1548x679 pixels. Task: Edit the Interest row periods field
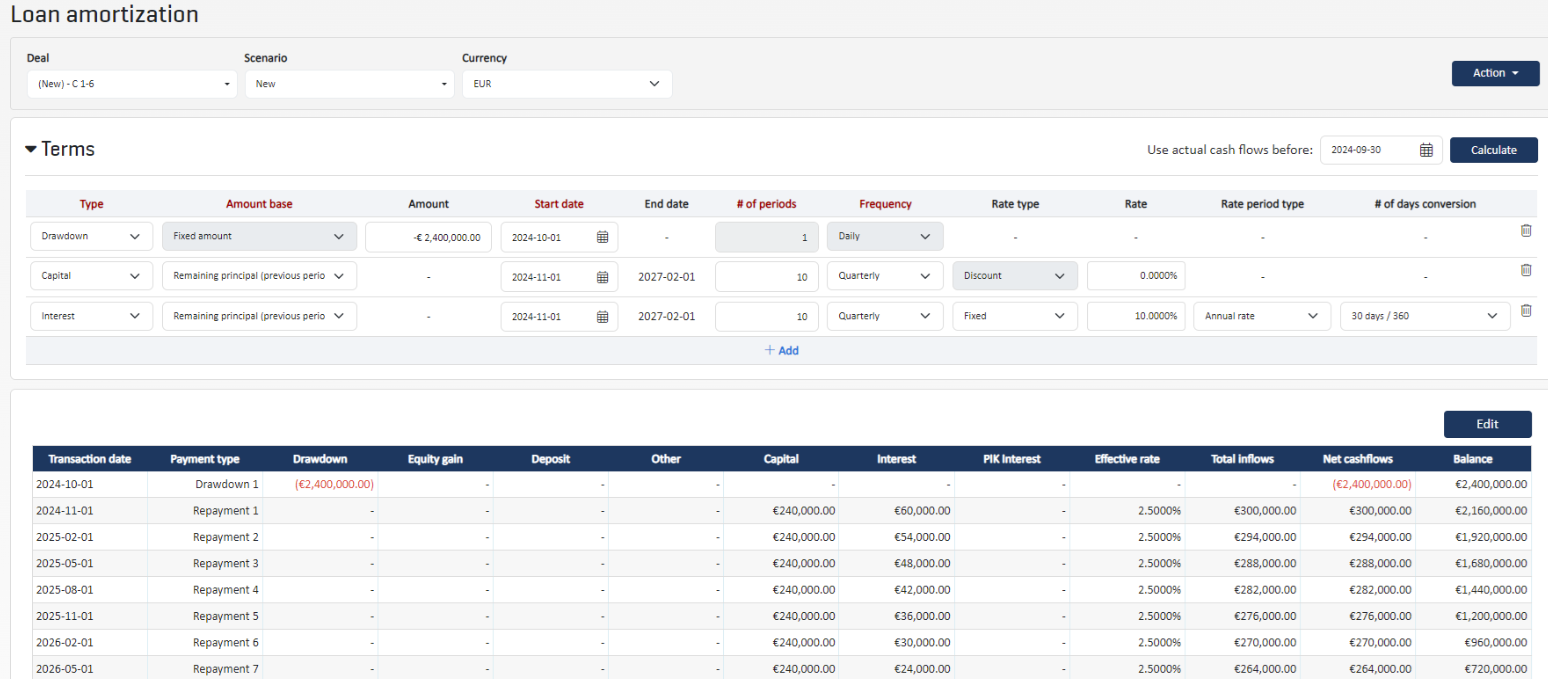[767, 316]
